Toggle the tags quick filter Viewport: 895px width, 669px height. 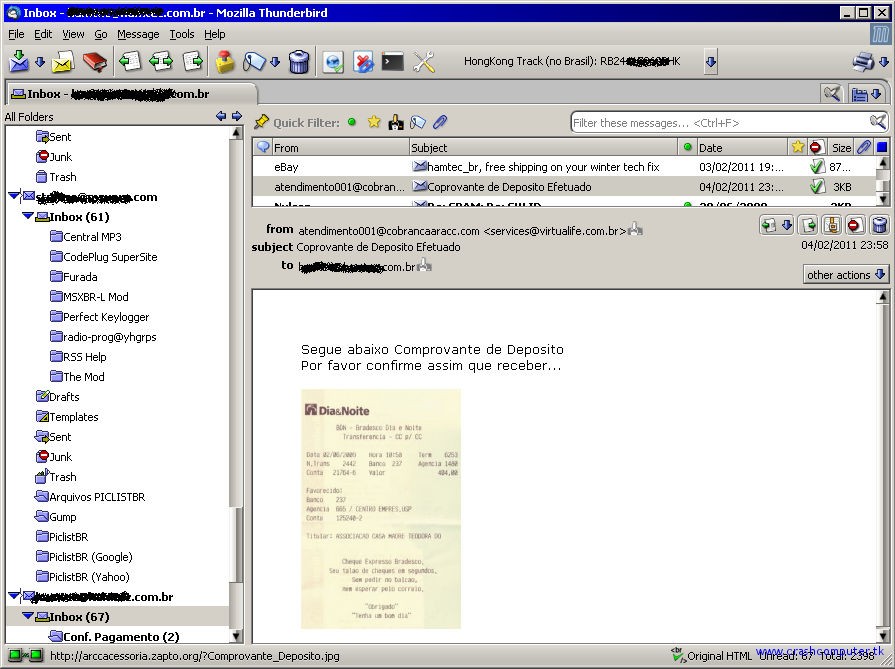[x=418, y=122]
